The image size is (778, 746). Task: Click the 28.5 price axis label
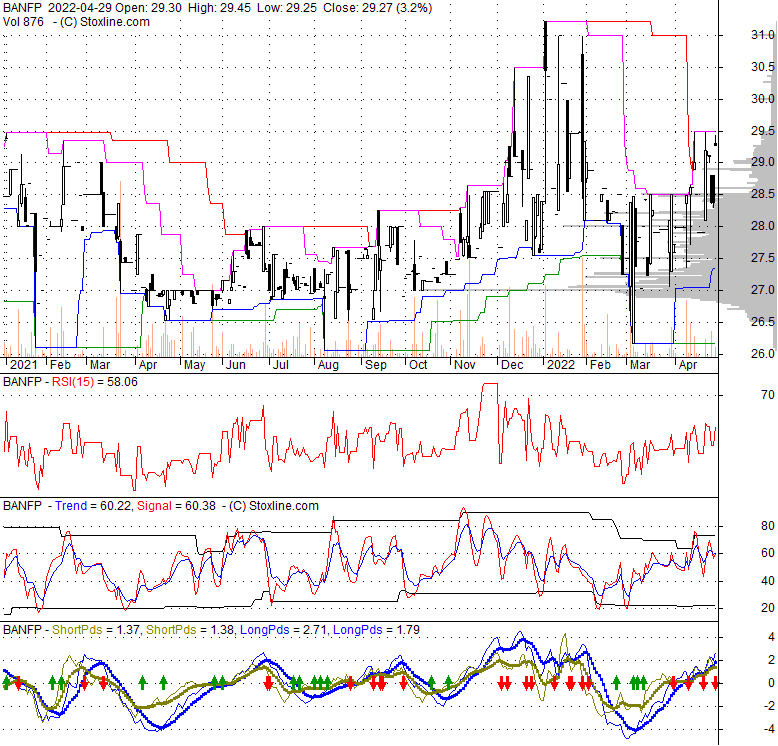tap(763, 194)
